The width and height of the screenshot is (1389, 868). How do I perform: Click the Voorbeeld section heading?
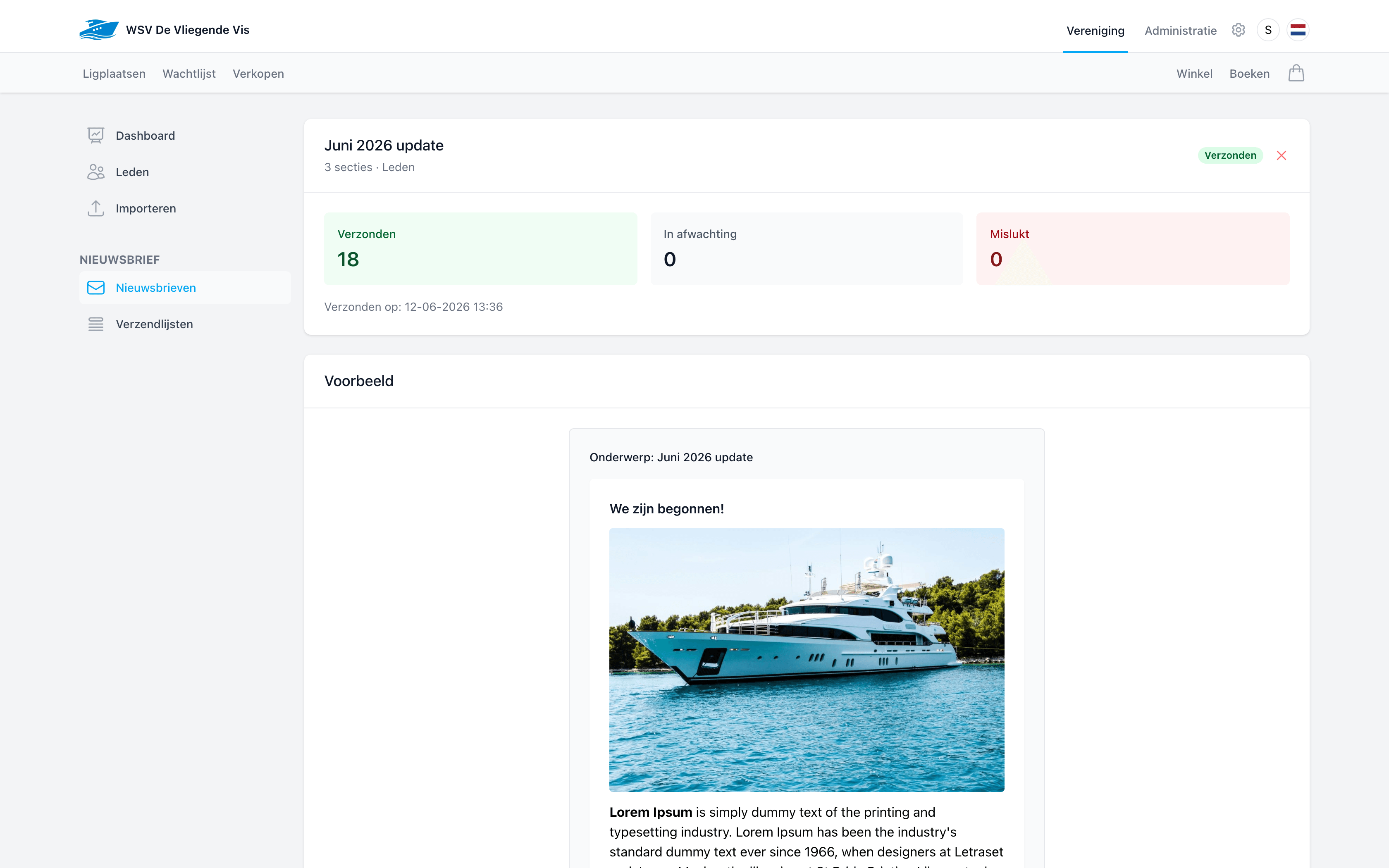(359, 381)
